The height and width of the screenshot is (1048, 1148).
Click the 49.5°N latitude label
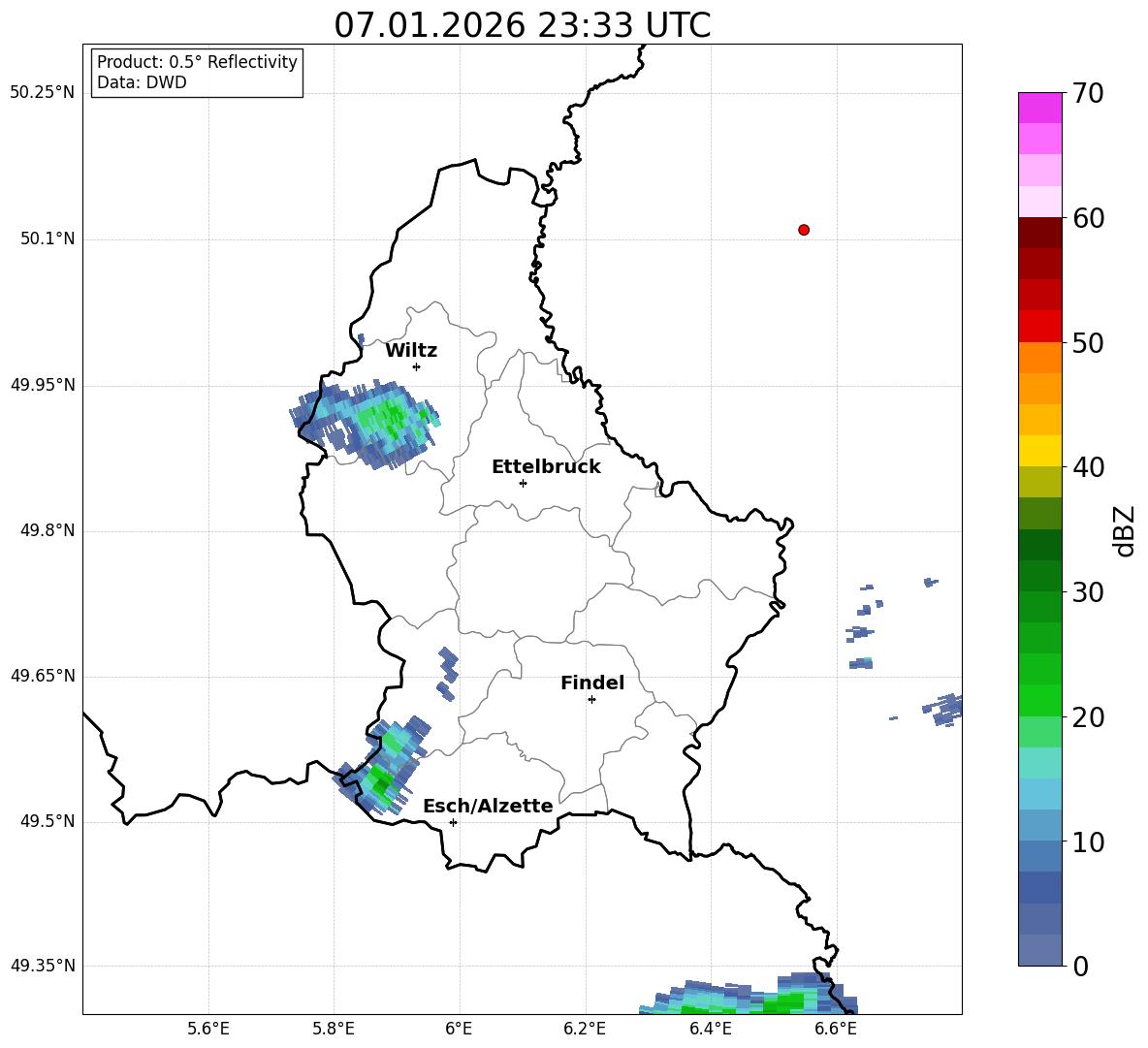(47, 821)
